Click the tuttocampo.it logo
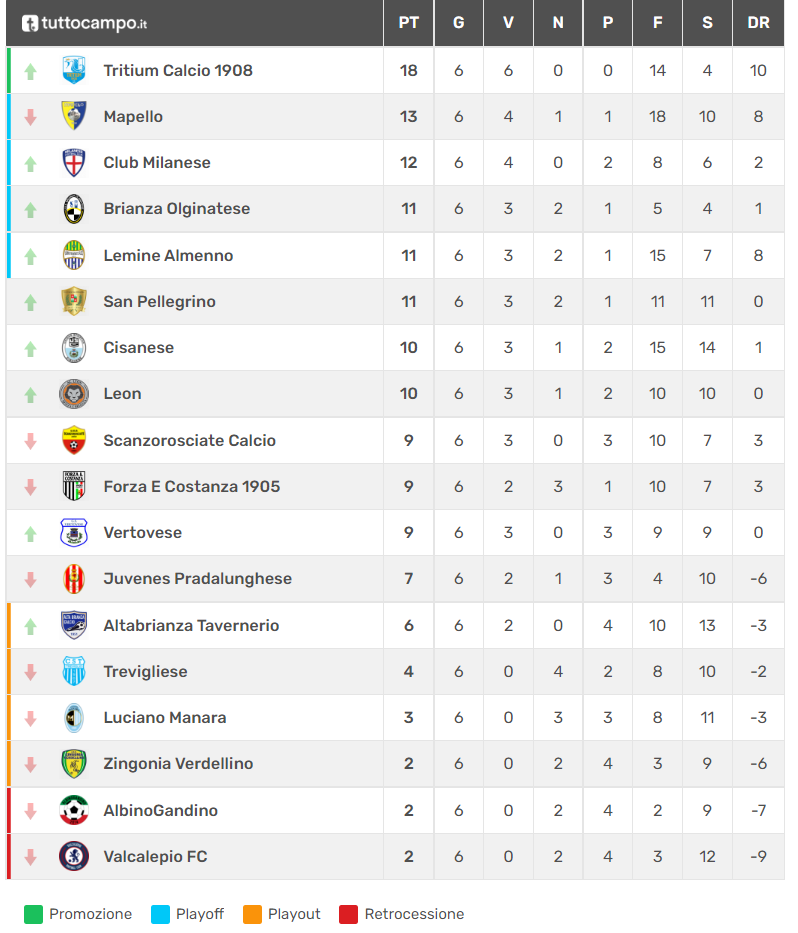Screen dimensions: 798x933 84,23
